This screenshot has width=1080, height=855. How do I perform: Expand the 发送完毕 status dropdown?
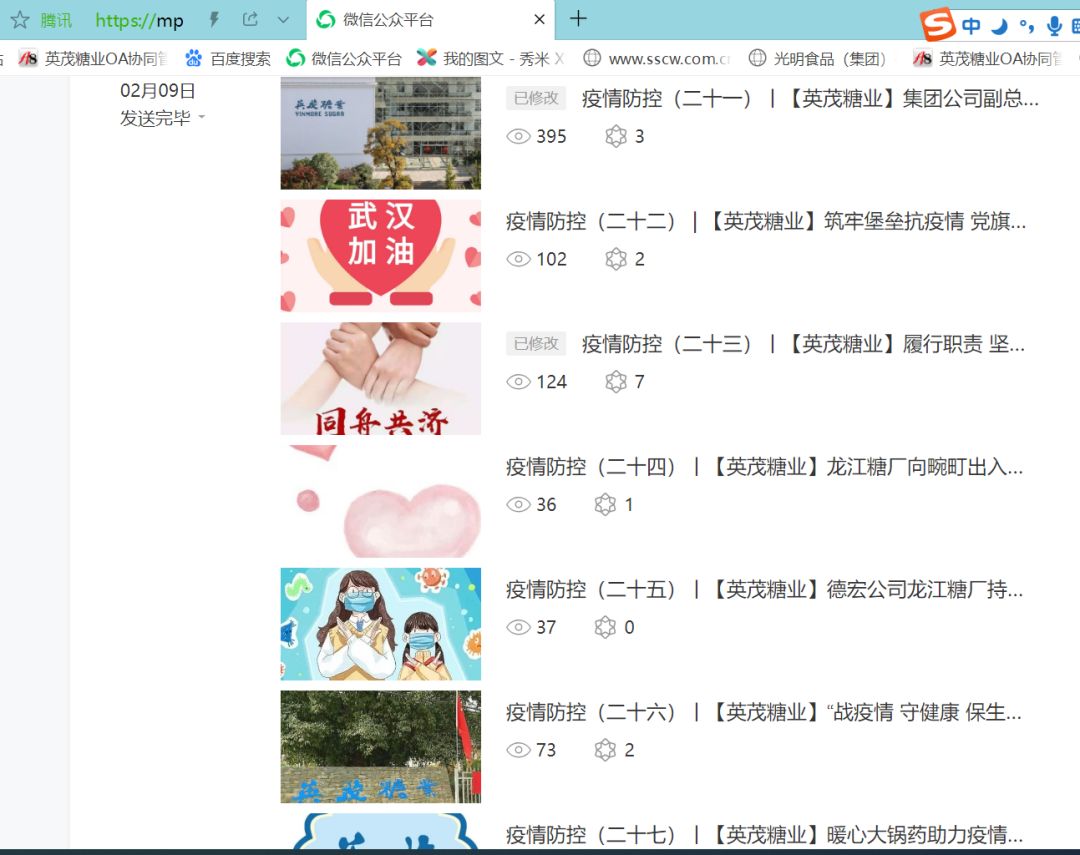[x=162, y=118]
